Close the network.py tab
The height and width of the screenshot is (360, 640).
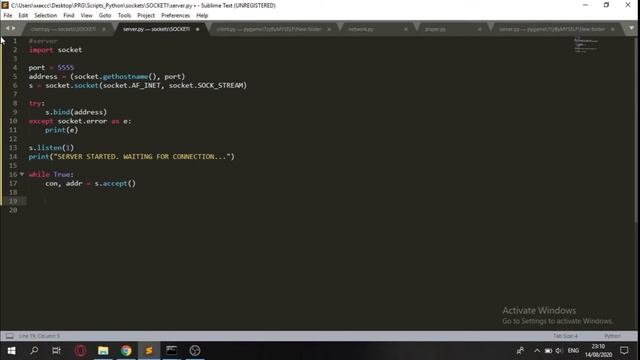[x=406, y=29]
